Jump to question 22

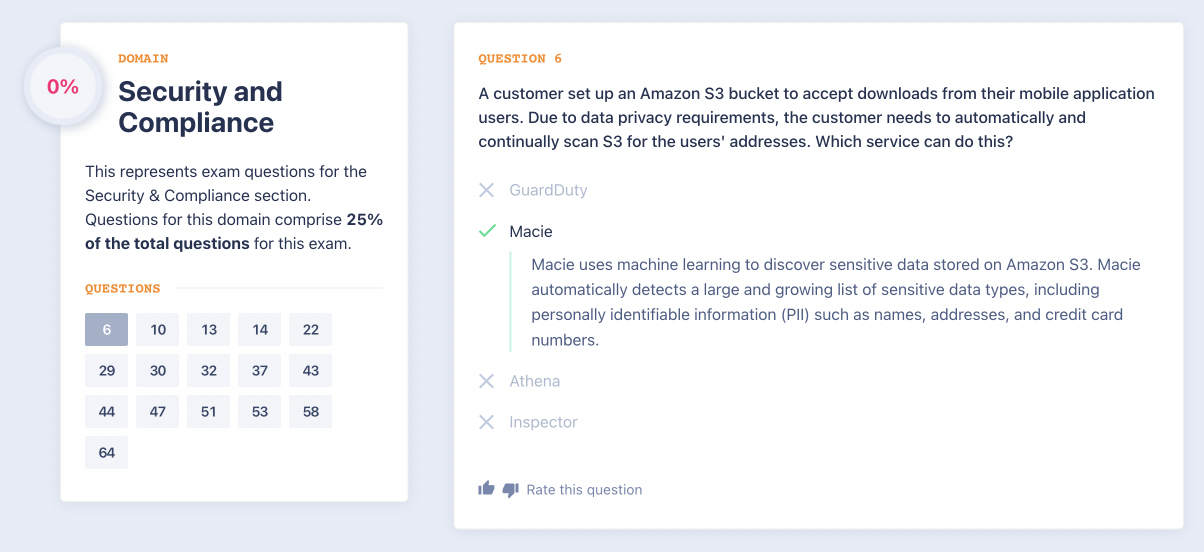click(311, 330)
